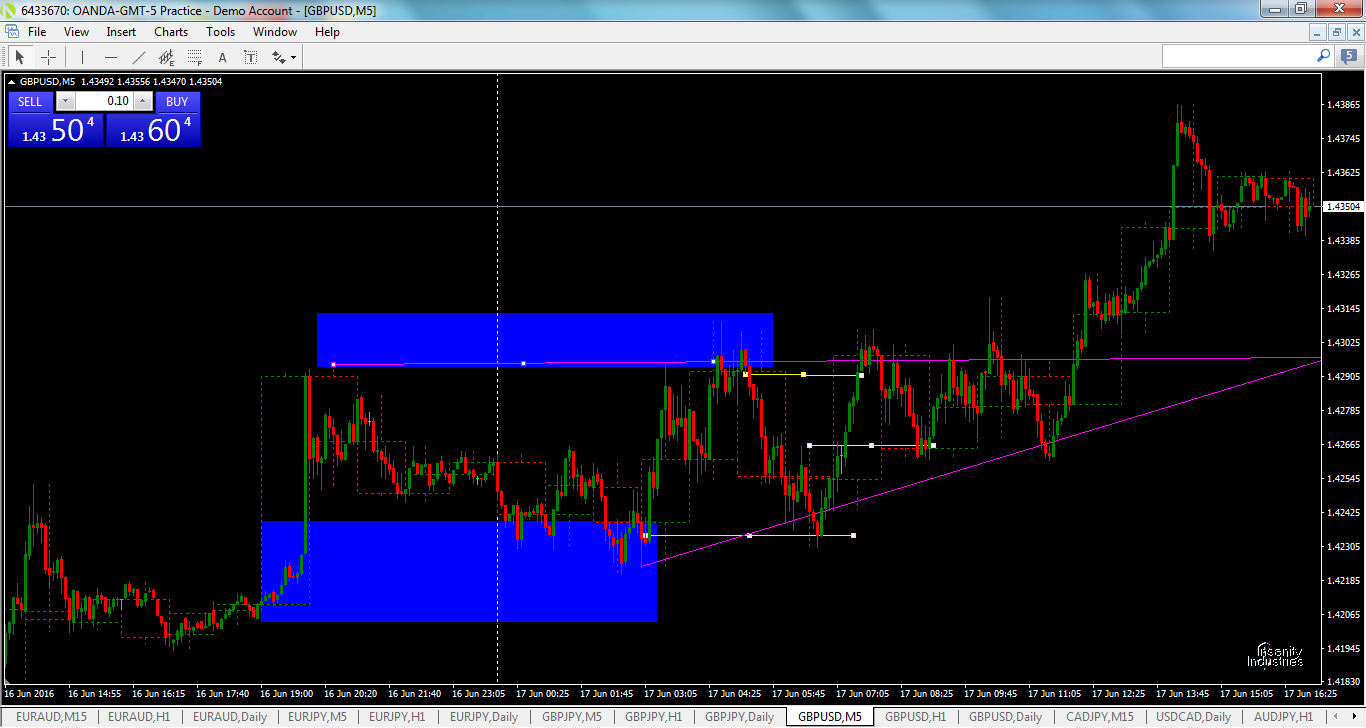The height and width of the screenshot is (728, 1366).
Task: Select the cursor pointer tool
Action: 20,56
